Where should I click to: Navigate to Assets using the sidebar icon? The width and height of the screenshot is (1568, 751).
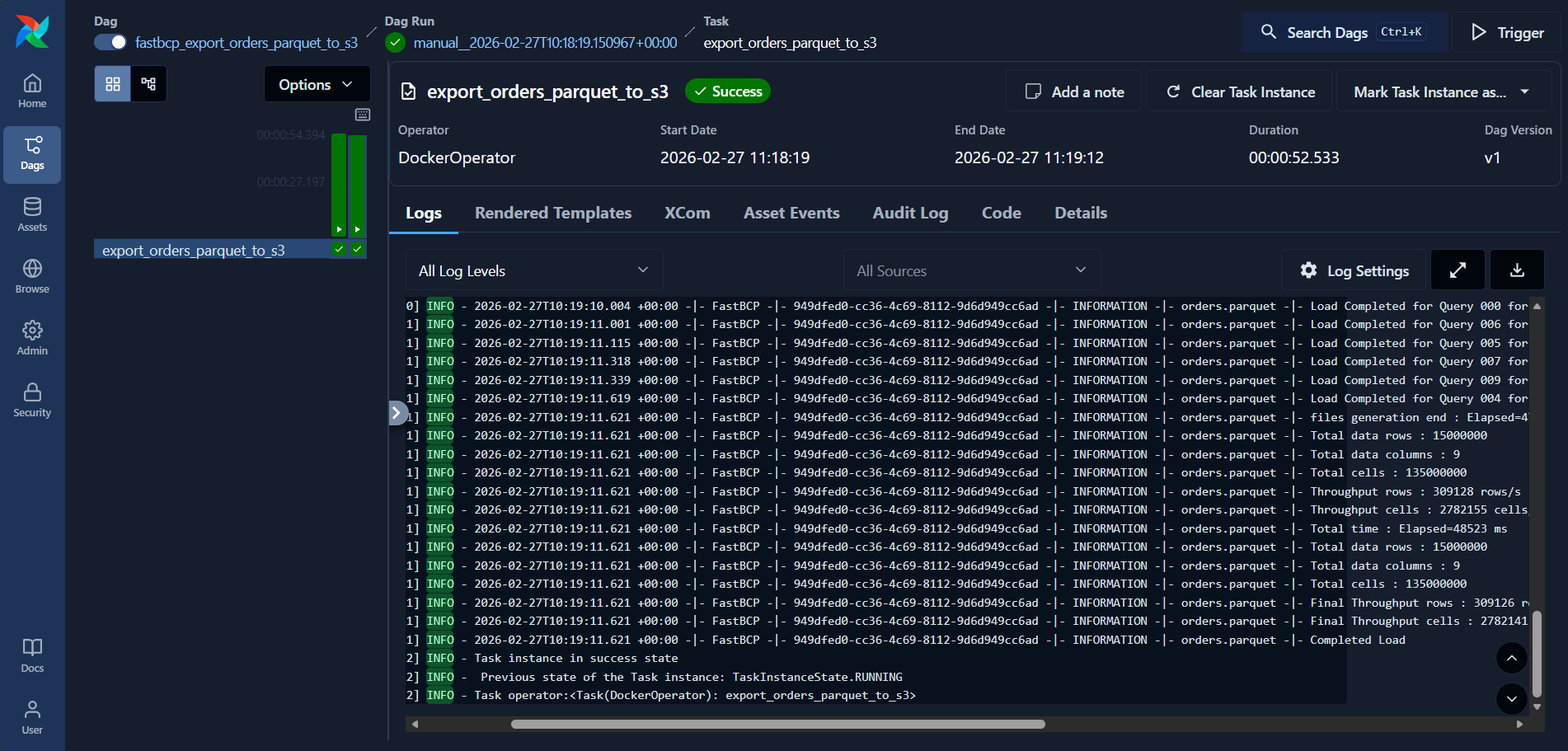tap(32, 214)
